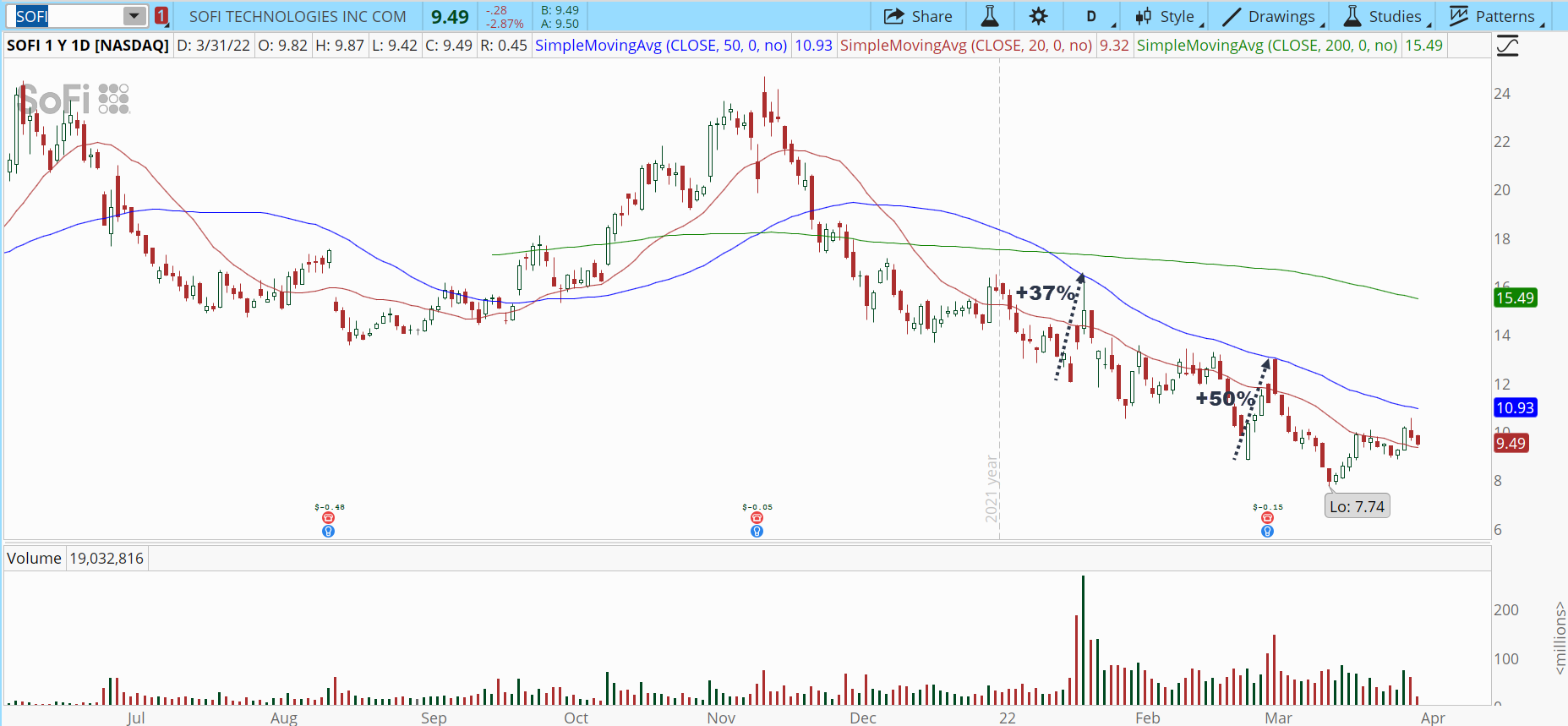This screenshot has height=726, width=1568.
Task: Open the Share menu
Action: [918, 16]
